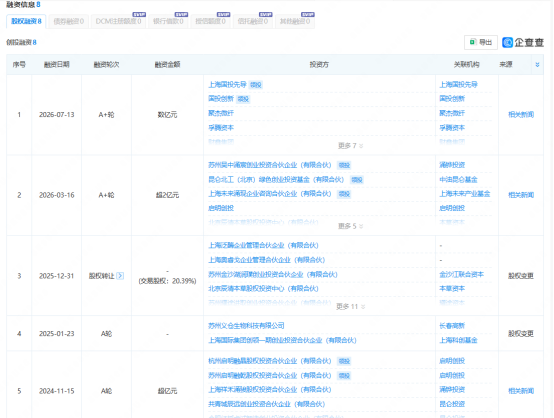Click SVIP badge on 银行借款 tab
The image size is (554, 418).
tap(181, 14)
